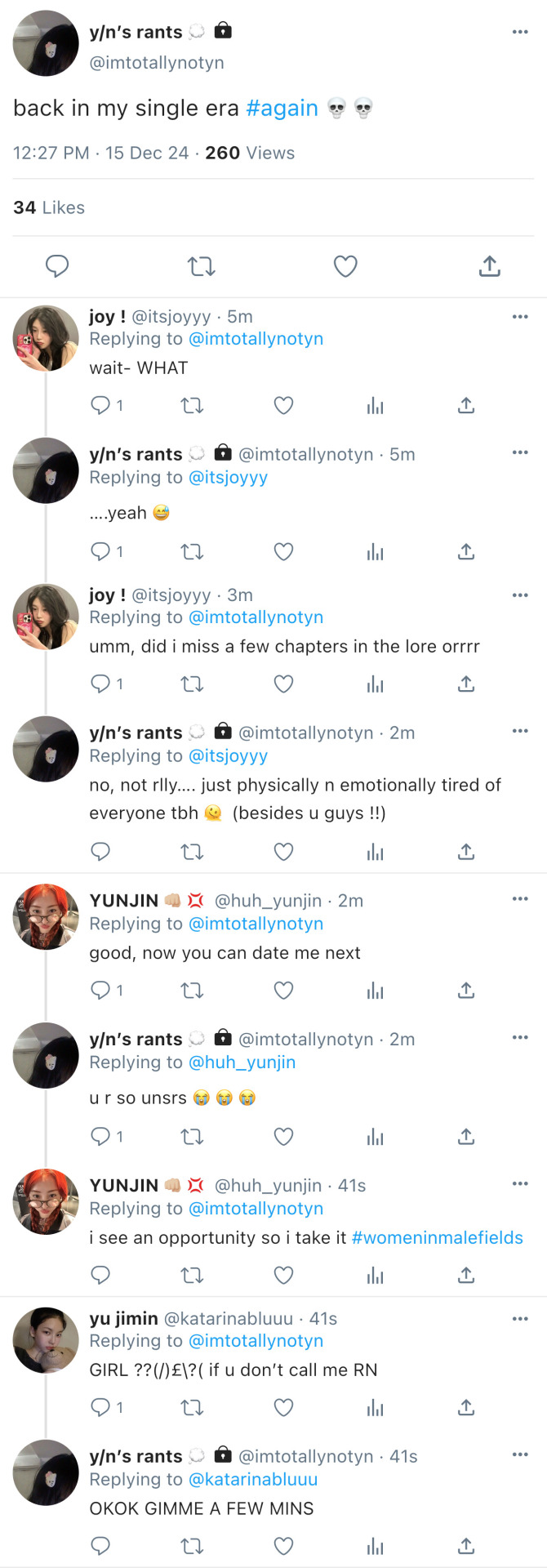Reply to 'u r so unsrs' tweet
The image size is (547, 1568).
click(x=100, y=1137)
